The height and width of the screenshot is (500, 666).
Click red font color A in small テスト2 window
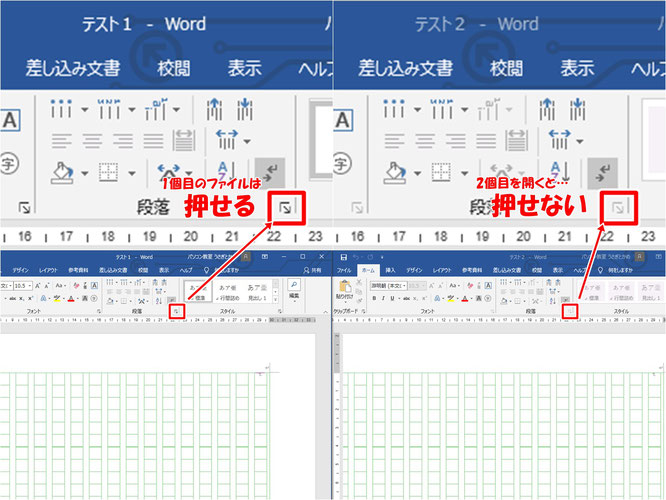click(x=465, y=299)
